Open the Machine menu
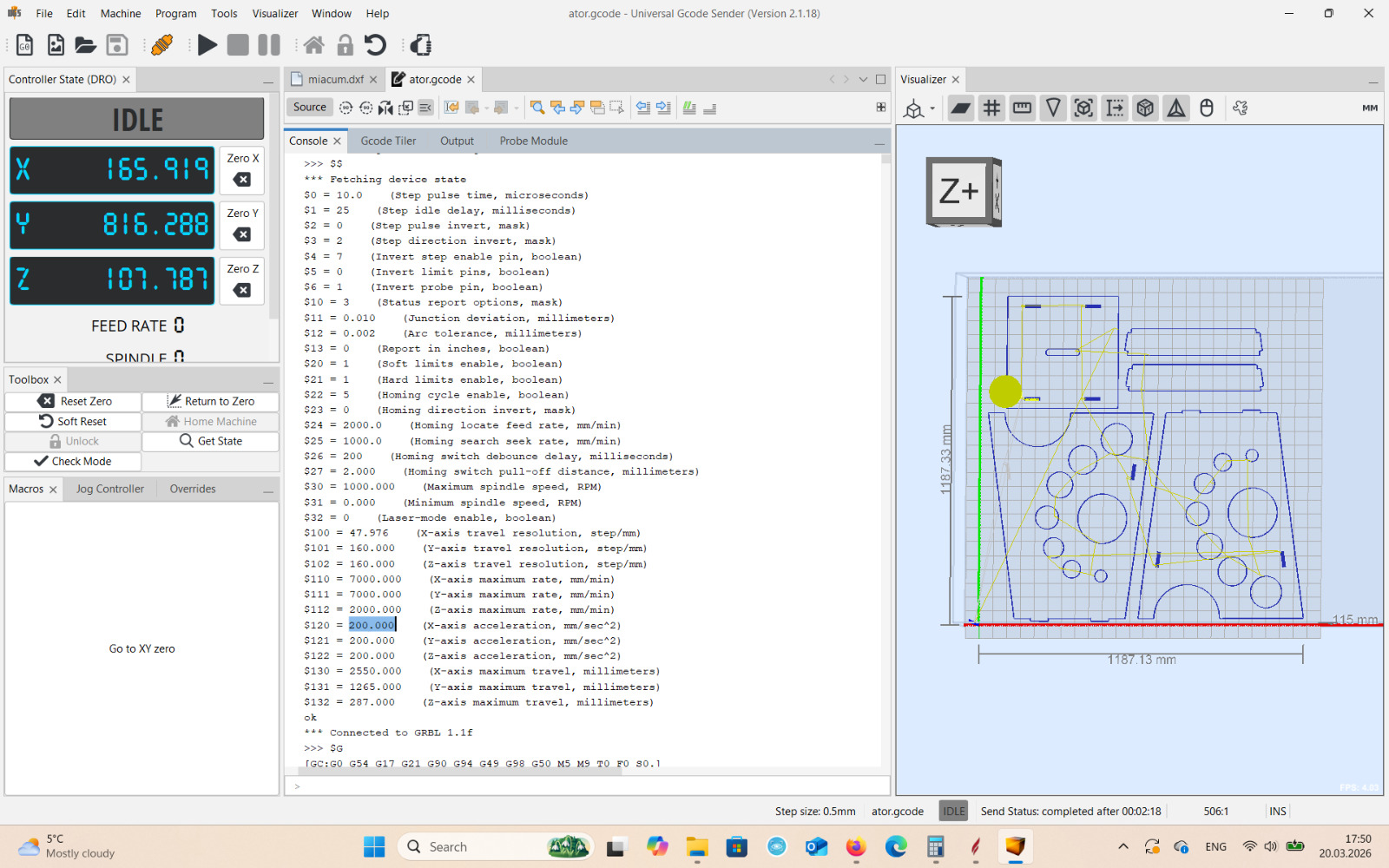The width and height of the screenshot is (1389, 868). pos(121,13)
